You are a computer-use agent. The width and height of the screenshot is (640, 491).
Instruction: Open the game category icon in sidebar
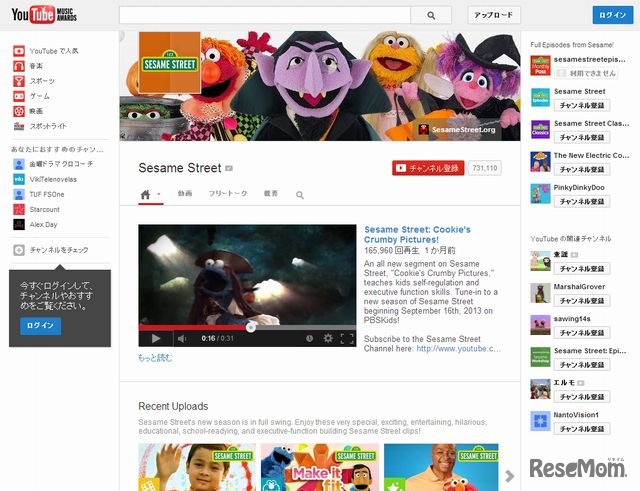click(19, 96)
